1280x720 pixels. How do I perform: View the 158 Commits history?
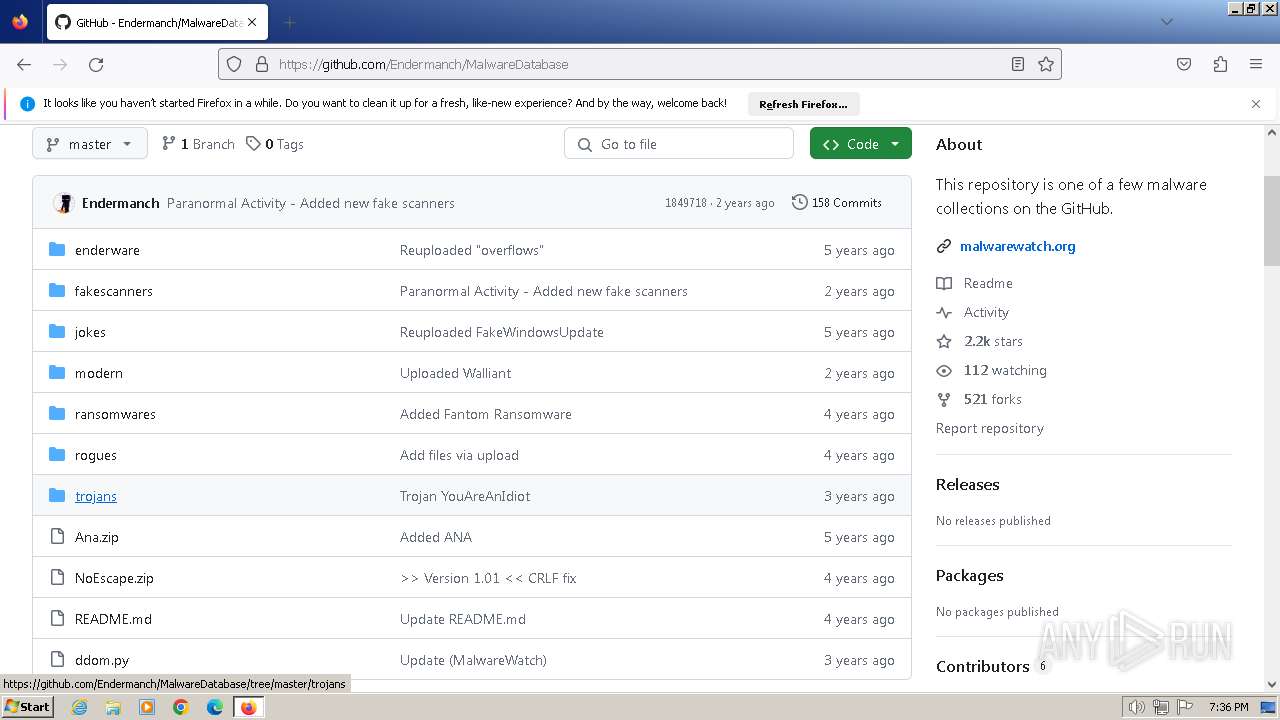pos(837,203)
